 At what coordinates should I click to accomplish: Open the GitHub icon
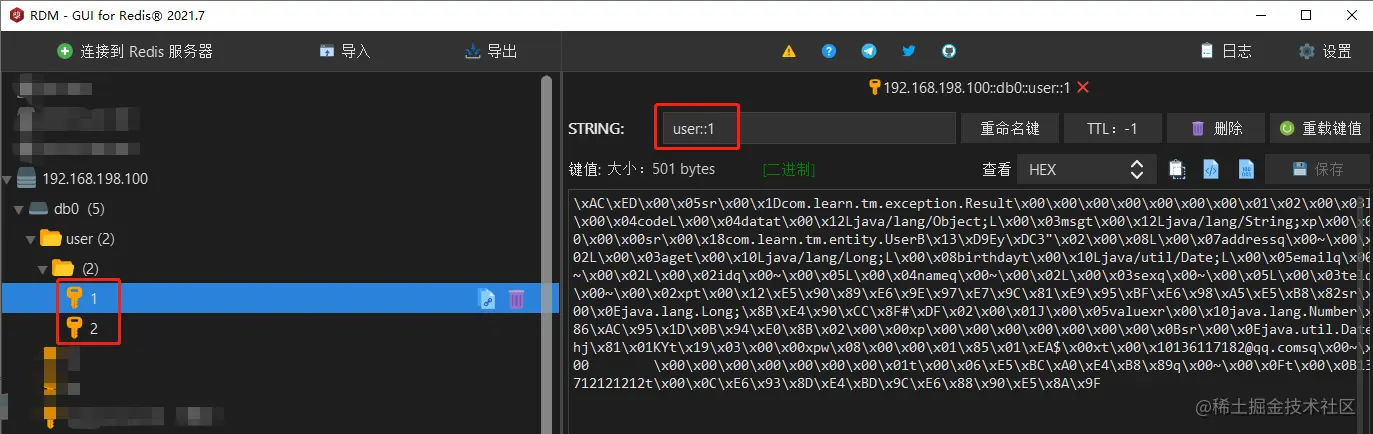[x=948, y=51]
